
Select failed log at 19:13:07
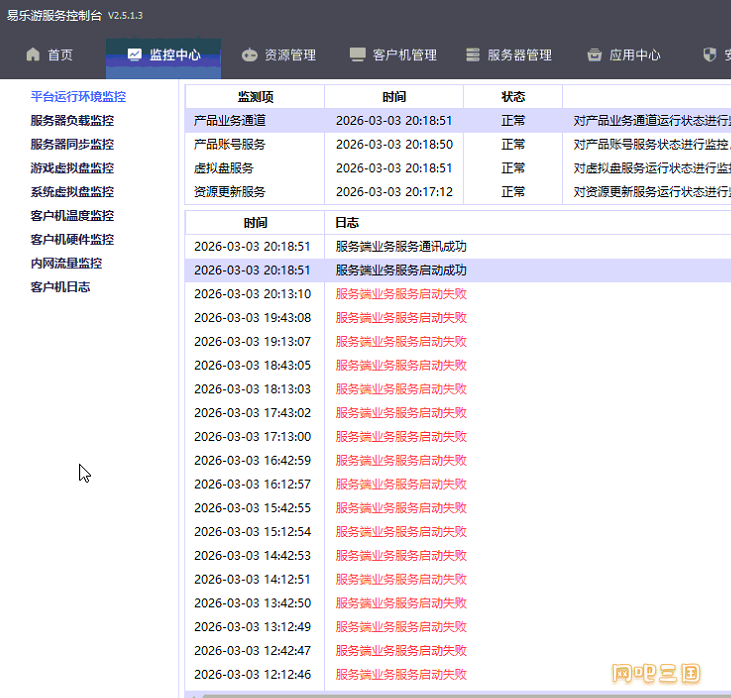(x=458, y=342)
